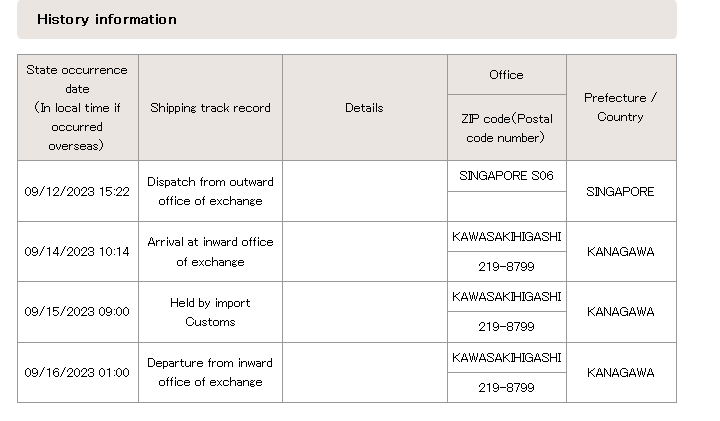Click the SINGAPORE country cell
Screen dimensions: 720x421
[x=620, y=191]
